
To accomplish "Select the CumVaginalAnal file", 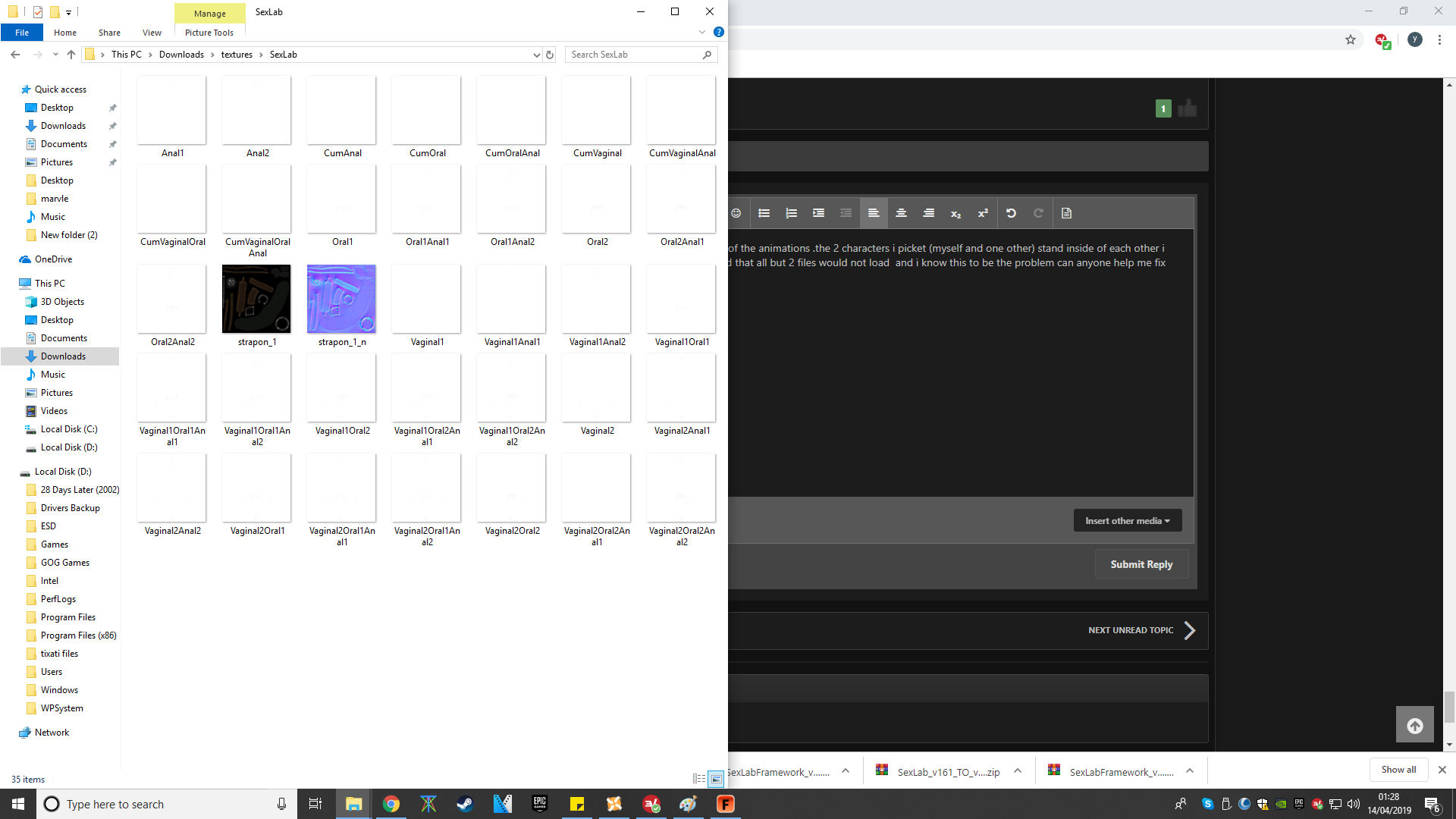I will (x=681, y=117).
